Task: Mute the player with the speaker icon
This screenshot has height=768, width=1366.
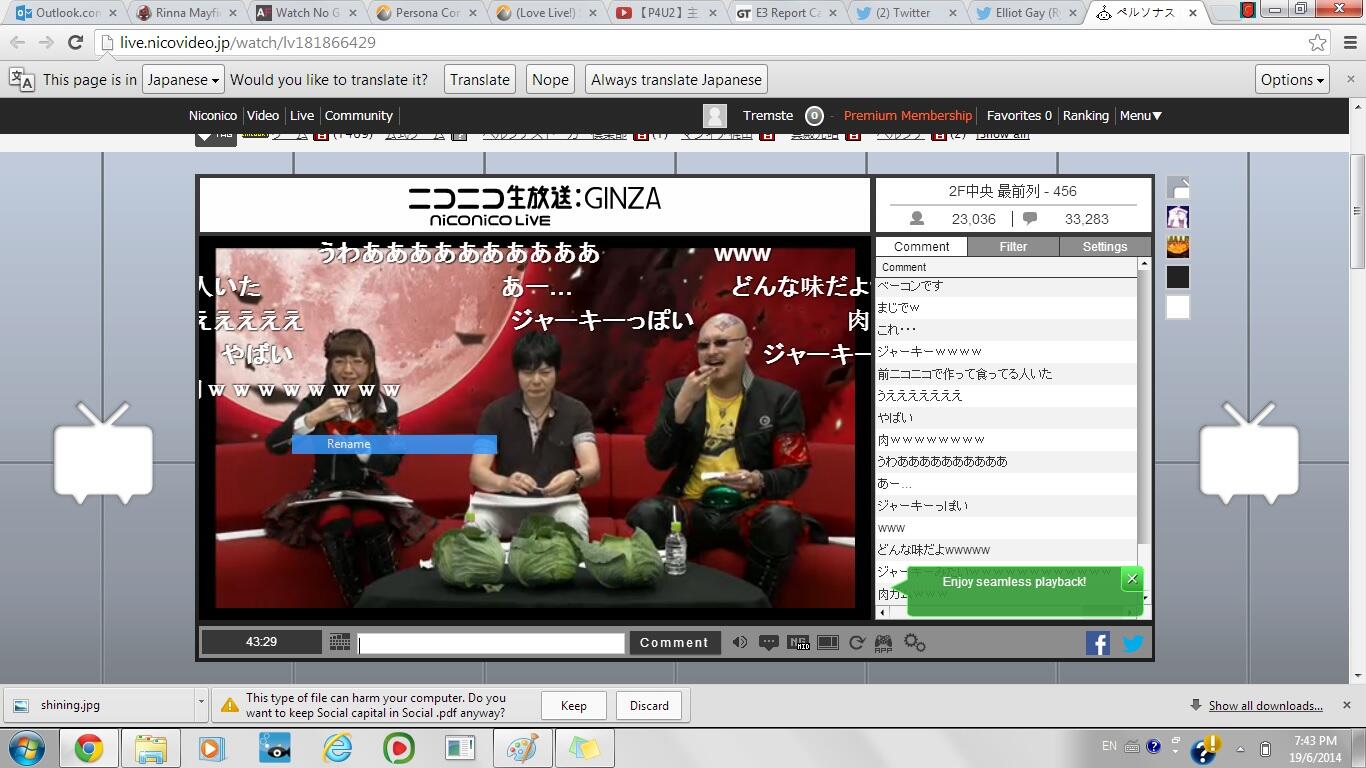Action: (740, 643)
